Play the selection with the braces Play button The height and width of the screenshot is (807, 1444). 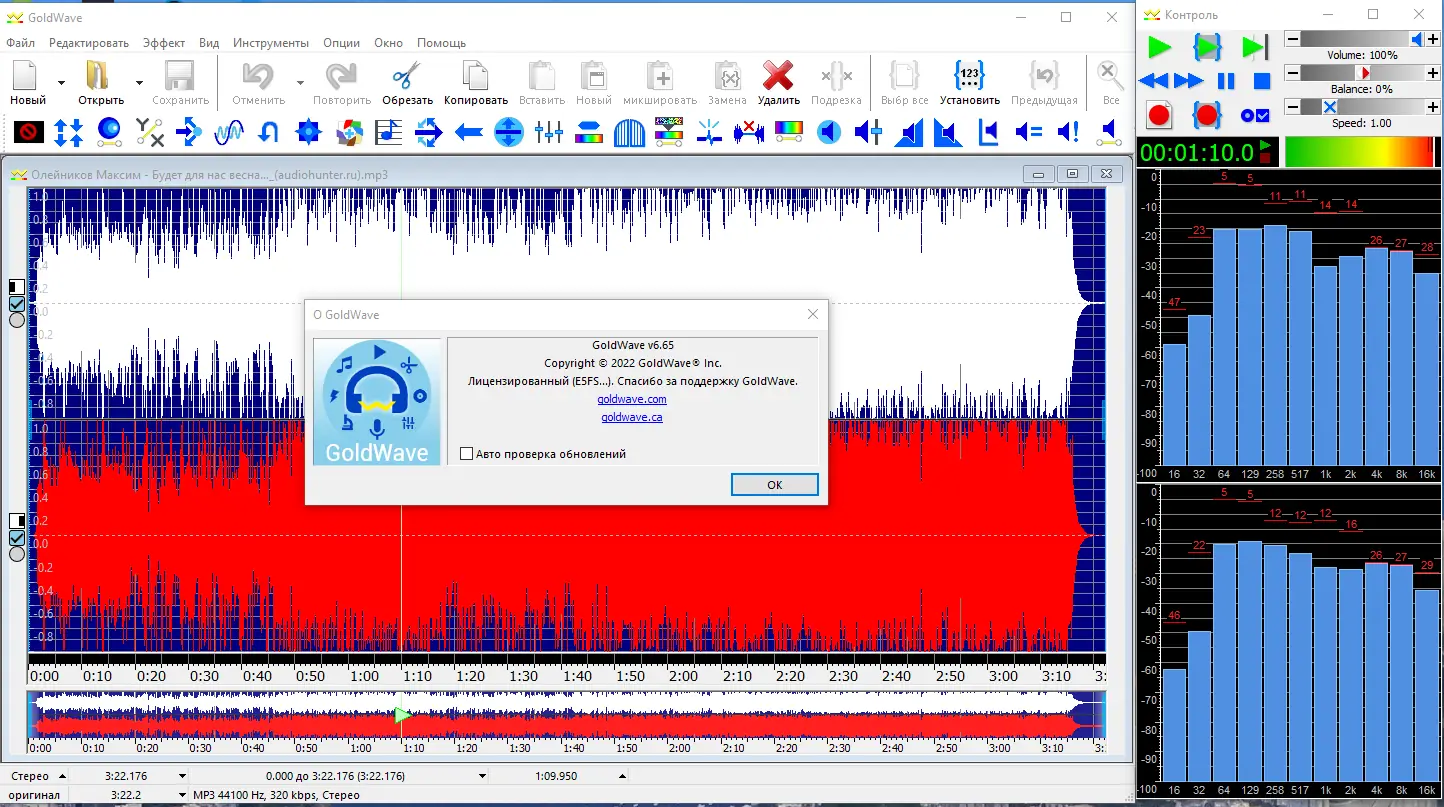[x=1208, y=47]
